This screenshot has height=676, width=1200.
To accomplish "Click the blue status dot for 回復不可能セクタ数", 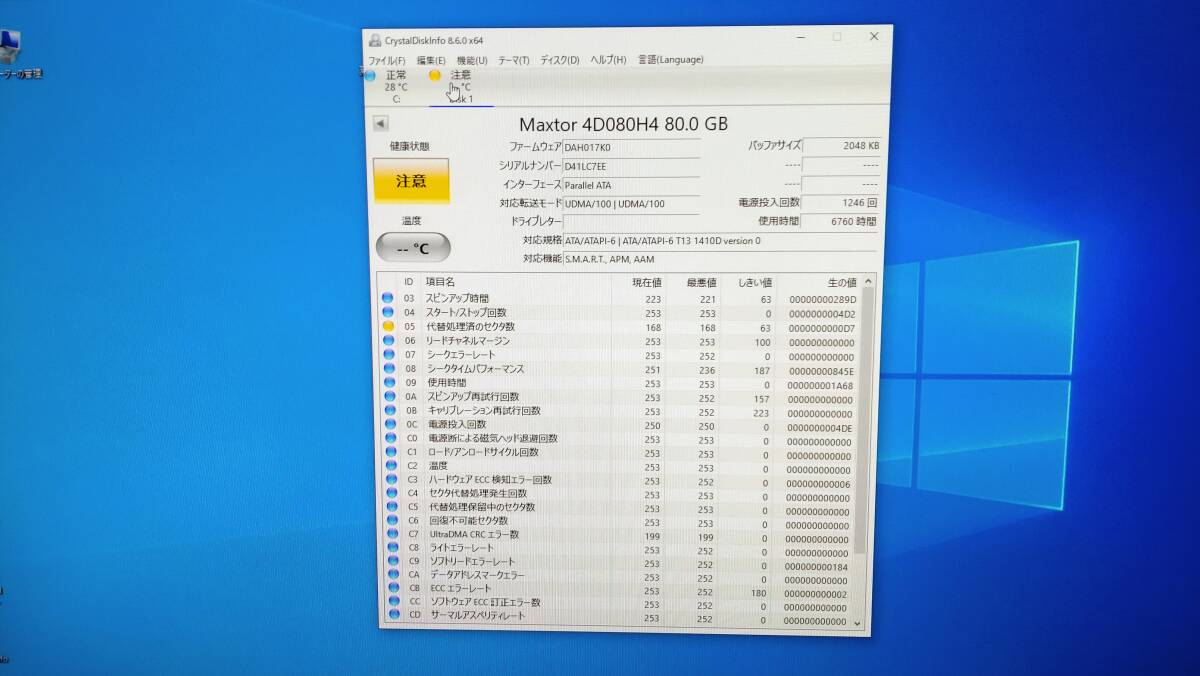I will 390,521.
